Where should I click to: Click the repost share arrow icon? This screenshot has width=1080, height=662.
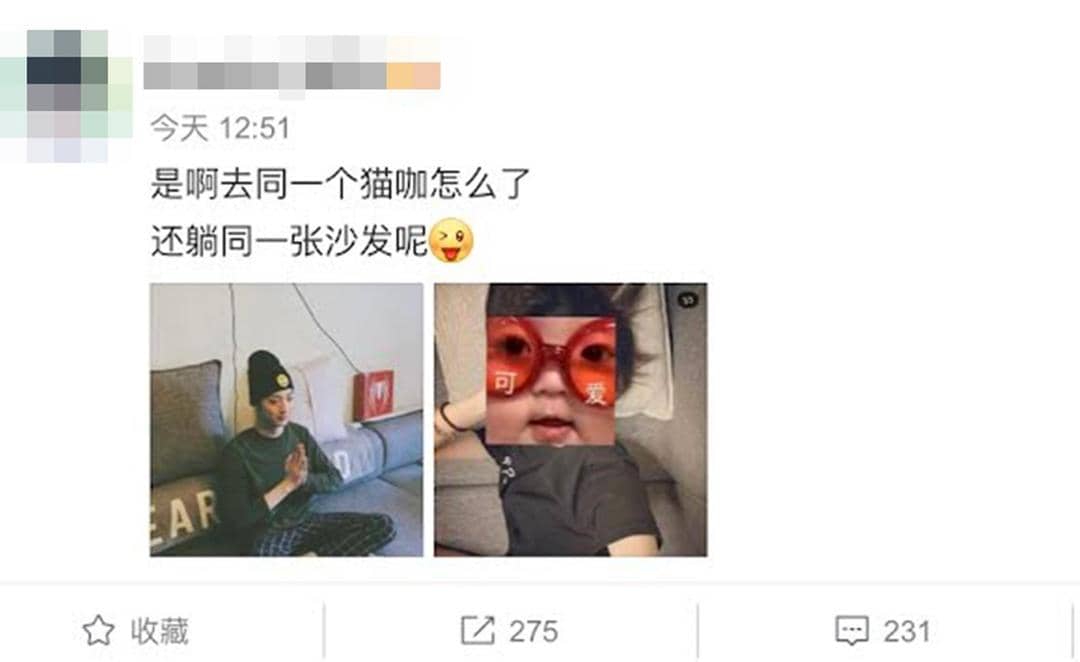(477, 630)
